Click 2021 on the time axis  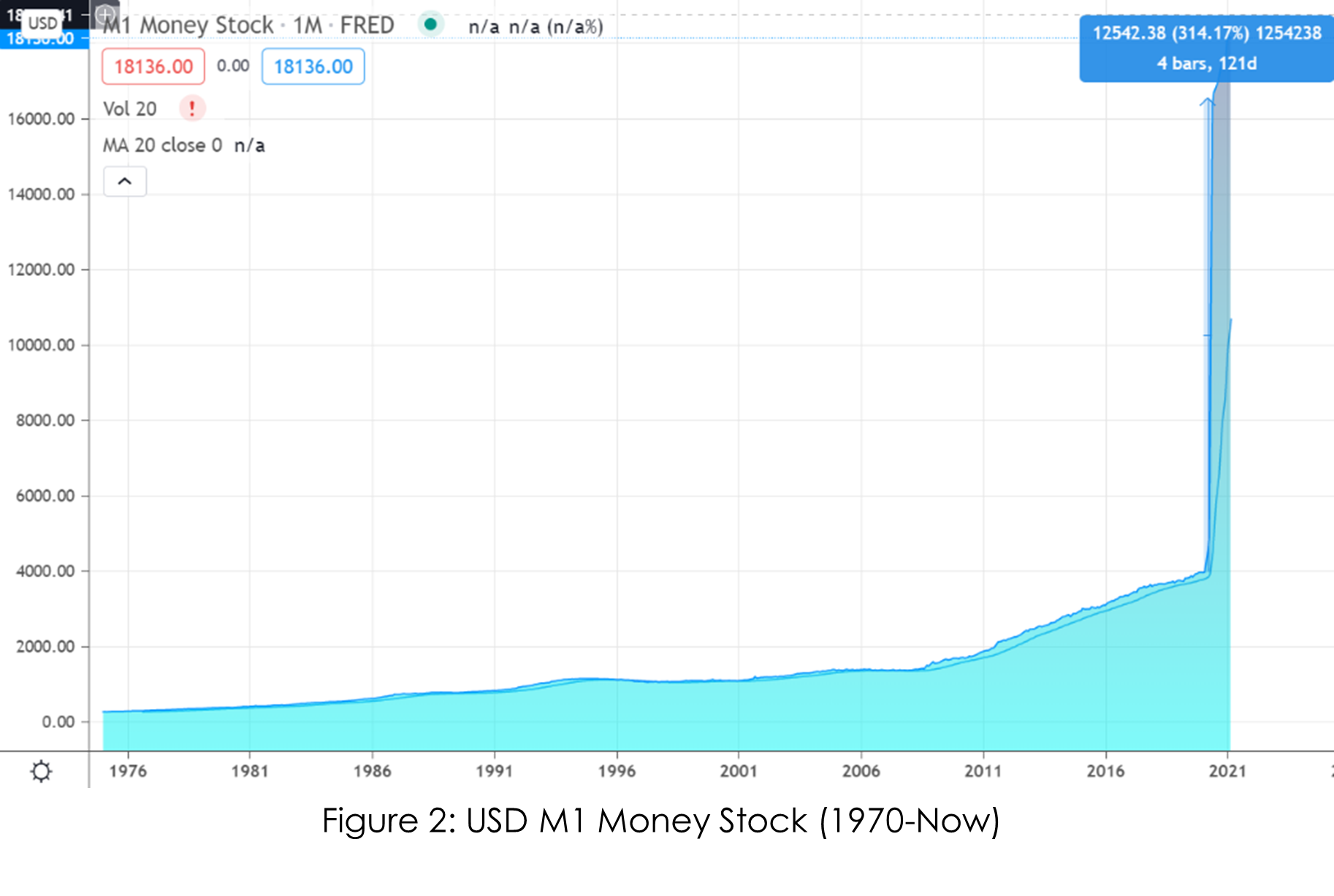(x=1227, y=771)
